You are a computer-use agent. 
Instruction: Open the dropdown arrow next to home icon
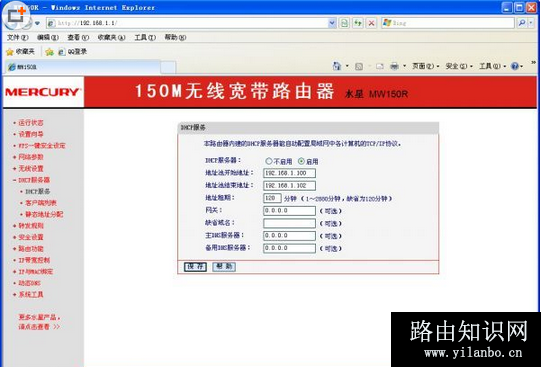click(347, 66)
